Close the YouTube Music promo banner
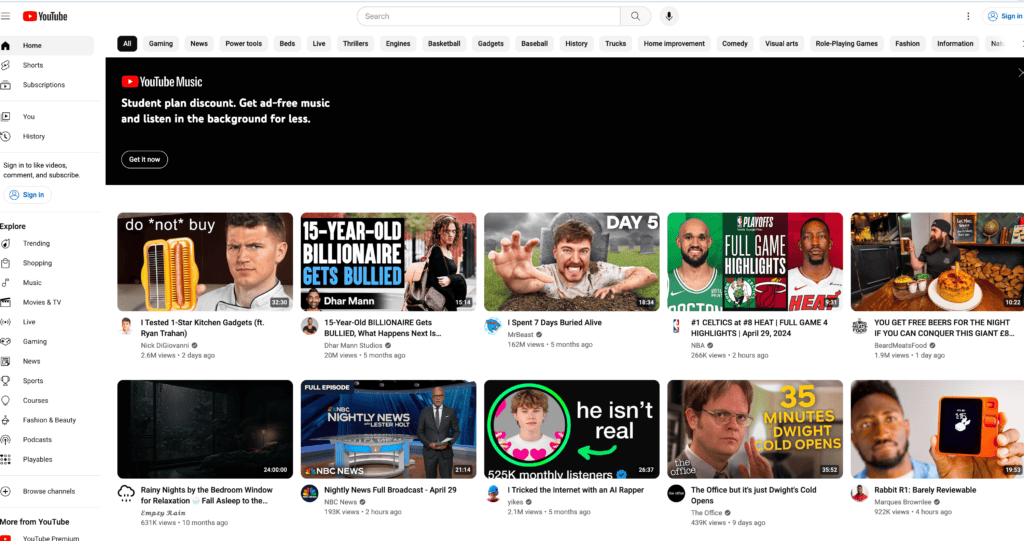 pyautogui.click(x=1020, y=73)
